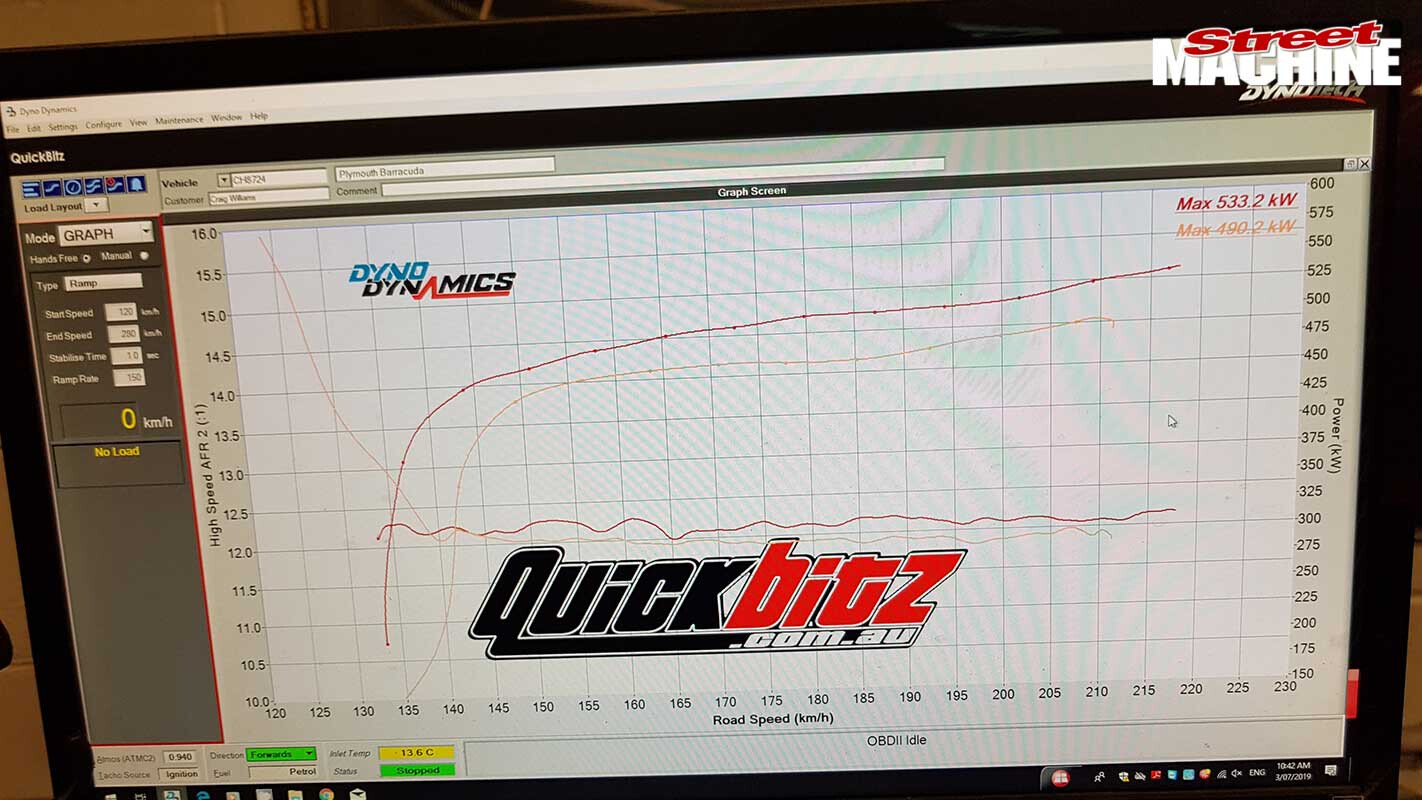Click the cloud sync tray icon

point(1140,776)
